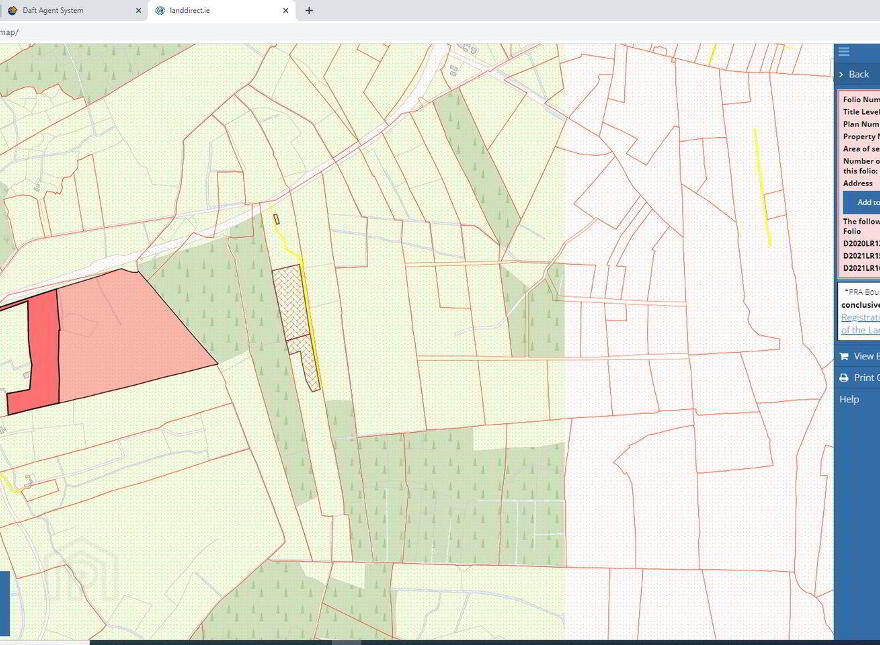Viewport: 880px width, 645px height.
Task: Click the Add to basket button
Action: pyautogui.click(x=861, y=202)
